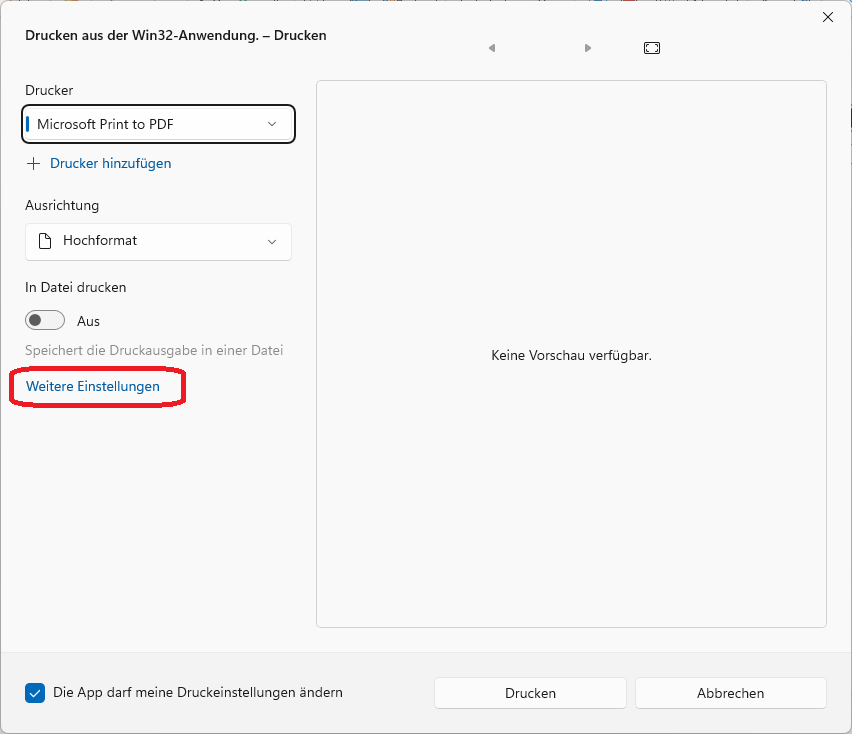Image resolution: width=852 pixels, height=734 pixels.
Task: Click the Speichert die Druckausgabe description text
Action: [x=154, y=351]
